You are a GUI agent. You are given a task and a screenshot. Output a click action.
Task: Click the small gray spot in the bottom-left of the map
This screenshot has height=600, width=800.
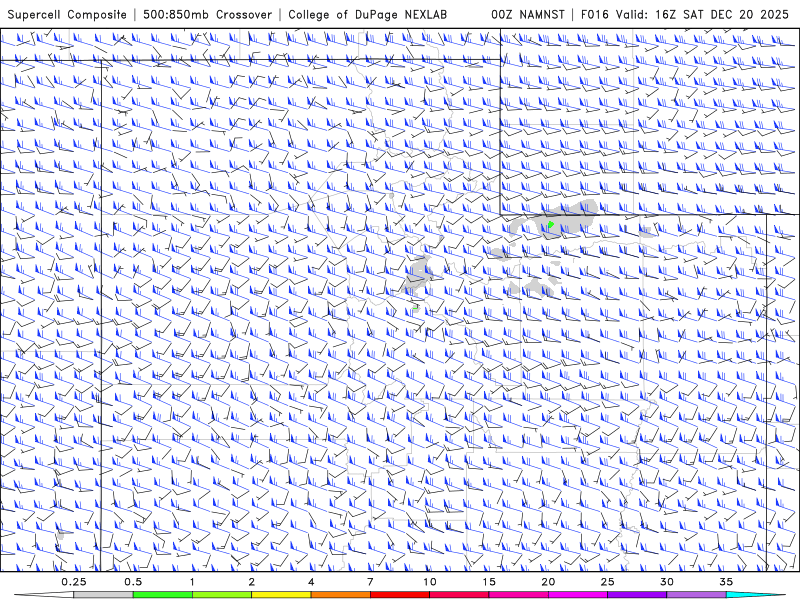pyautogui.click(x=60, y=534)
